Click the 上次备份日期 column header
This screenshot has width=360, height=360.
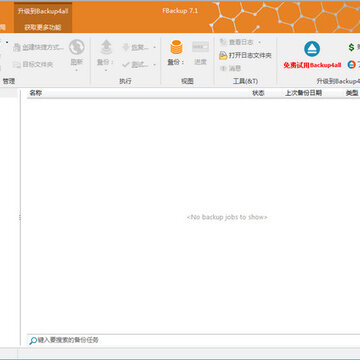click(x=303, y=93)
